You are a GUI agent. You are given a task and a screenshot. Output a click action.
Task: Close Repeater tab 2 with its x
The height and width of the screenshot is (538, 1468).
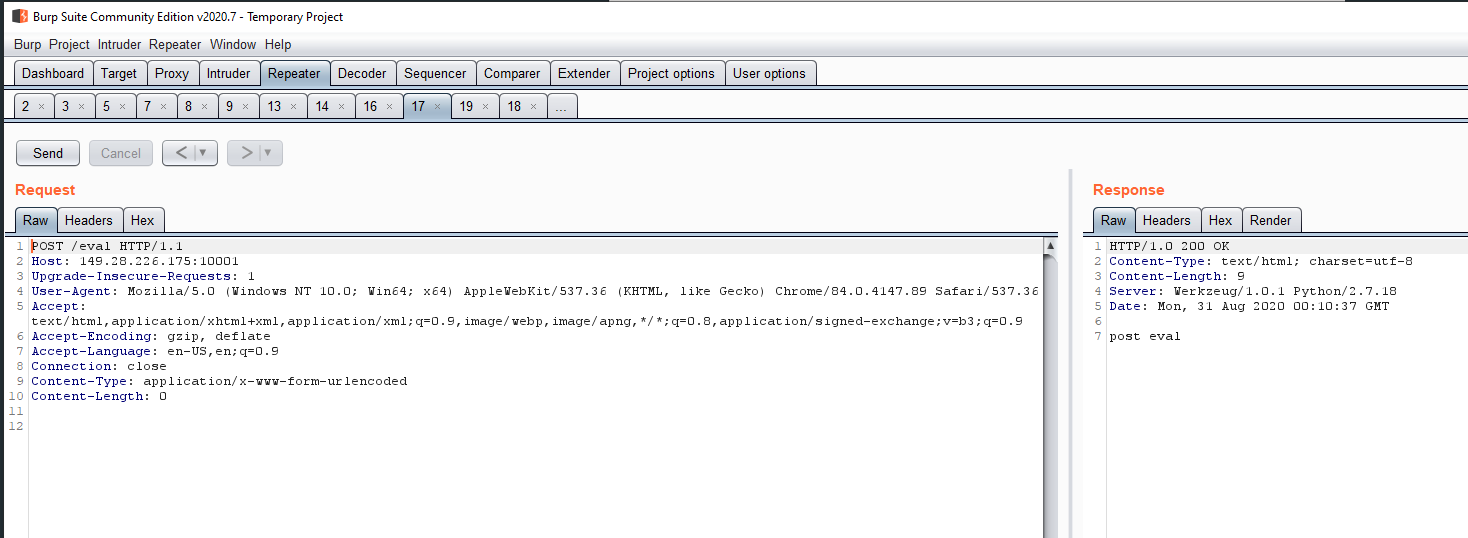(x=41, y=106)
